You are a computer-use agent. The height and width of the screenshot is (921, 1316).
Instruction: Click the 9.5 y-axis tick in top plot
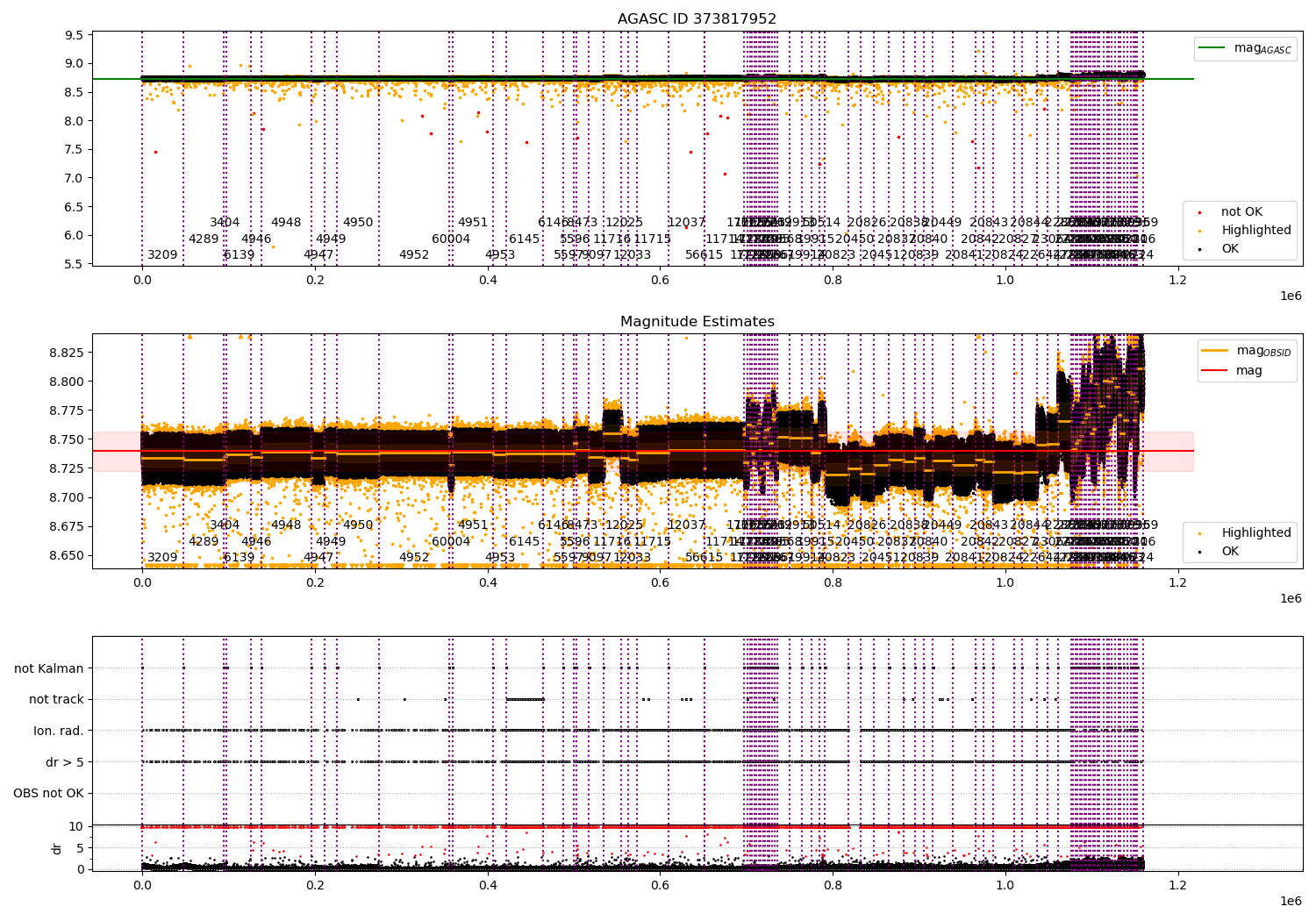(x=75, y=35)
